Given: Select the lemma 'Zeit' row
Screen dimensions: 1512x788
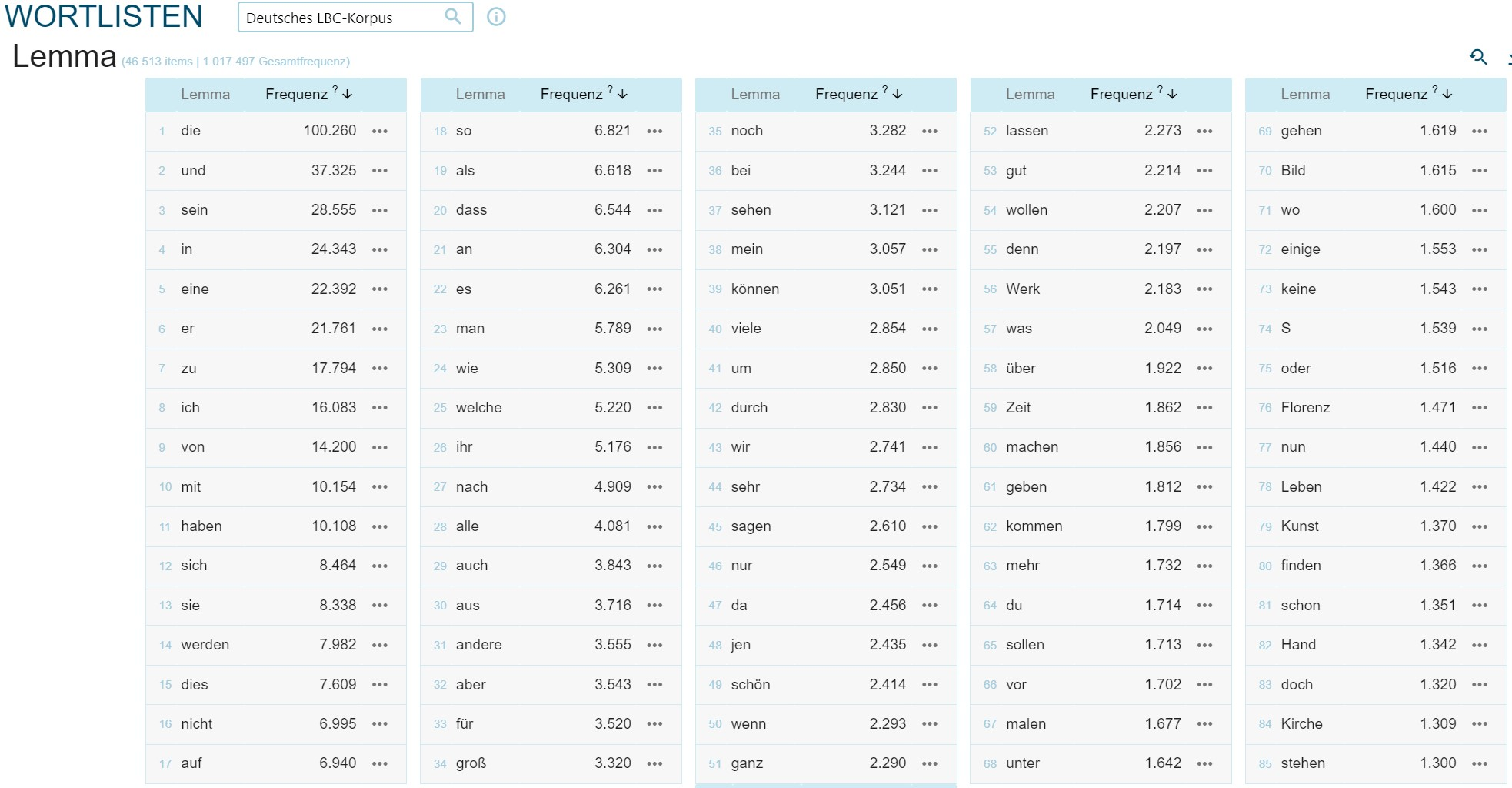Looking at the screenshot, I should pos(1101,408).
